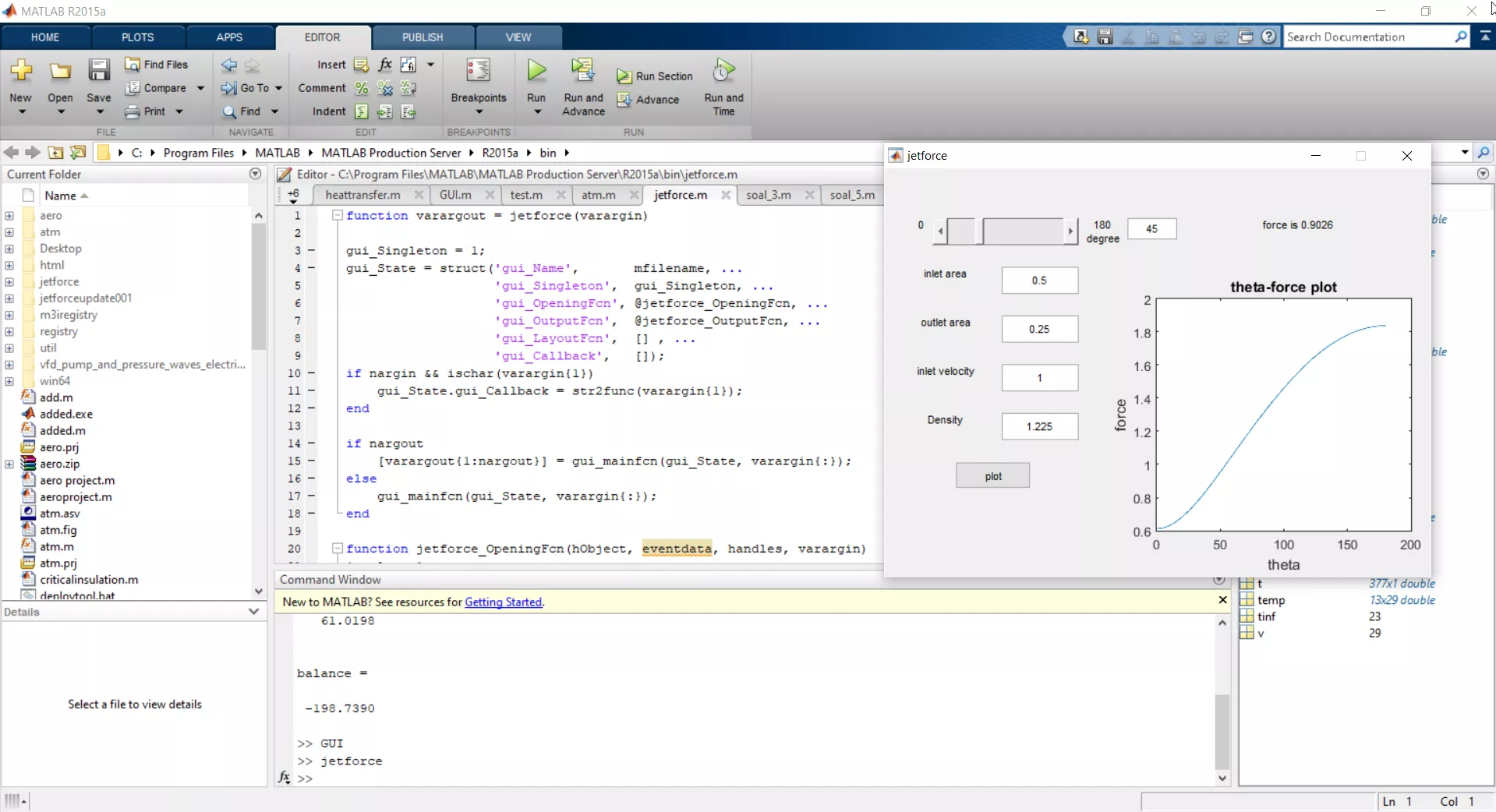Click the Print icon
This screenshot has width=1496, height=812.
[x=133, y=111]
